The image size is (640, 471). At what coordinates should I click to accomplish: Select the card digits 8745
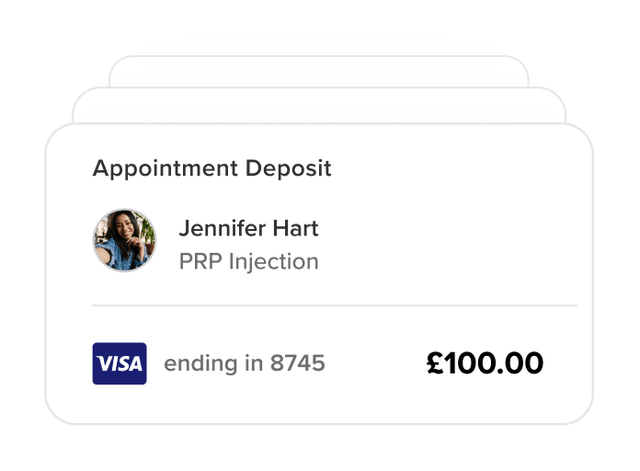point(298,363)
